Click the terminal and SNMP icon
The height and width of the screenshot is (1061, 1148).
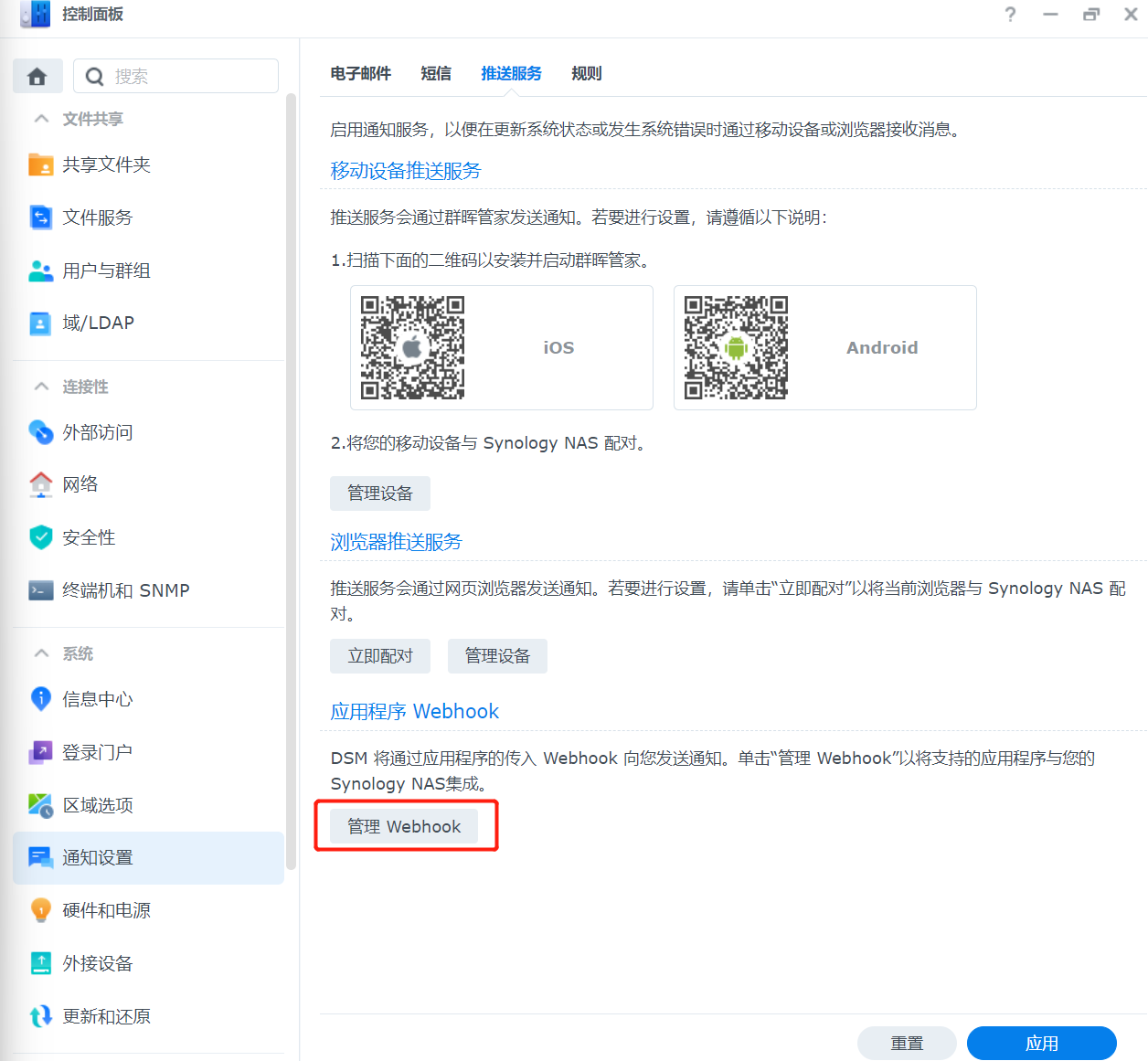41,590
